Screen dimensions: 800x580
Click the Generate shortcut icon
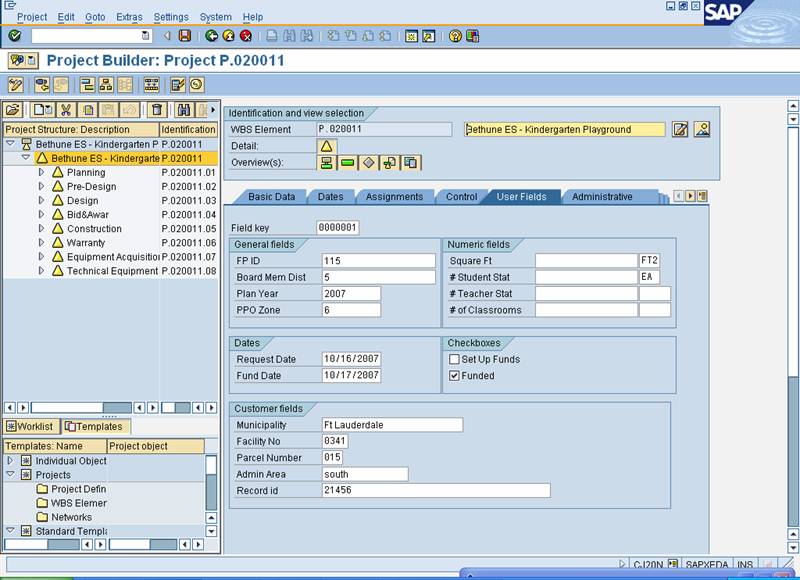429,36
